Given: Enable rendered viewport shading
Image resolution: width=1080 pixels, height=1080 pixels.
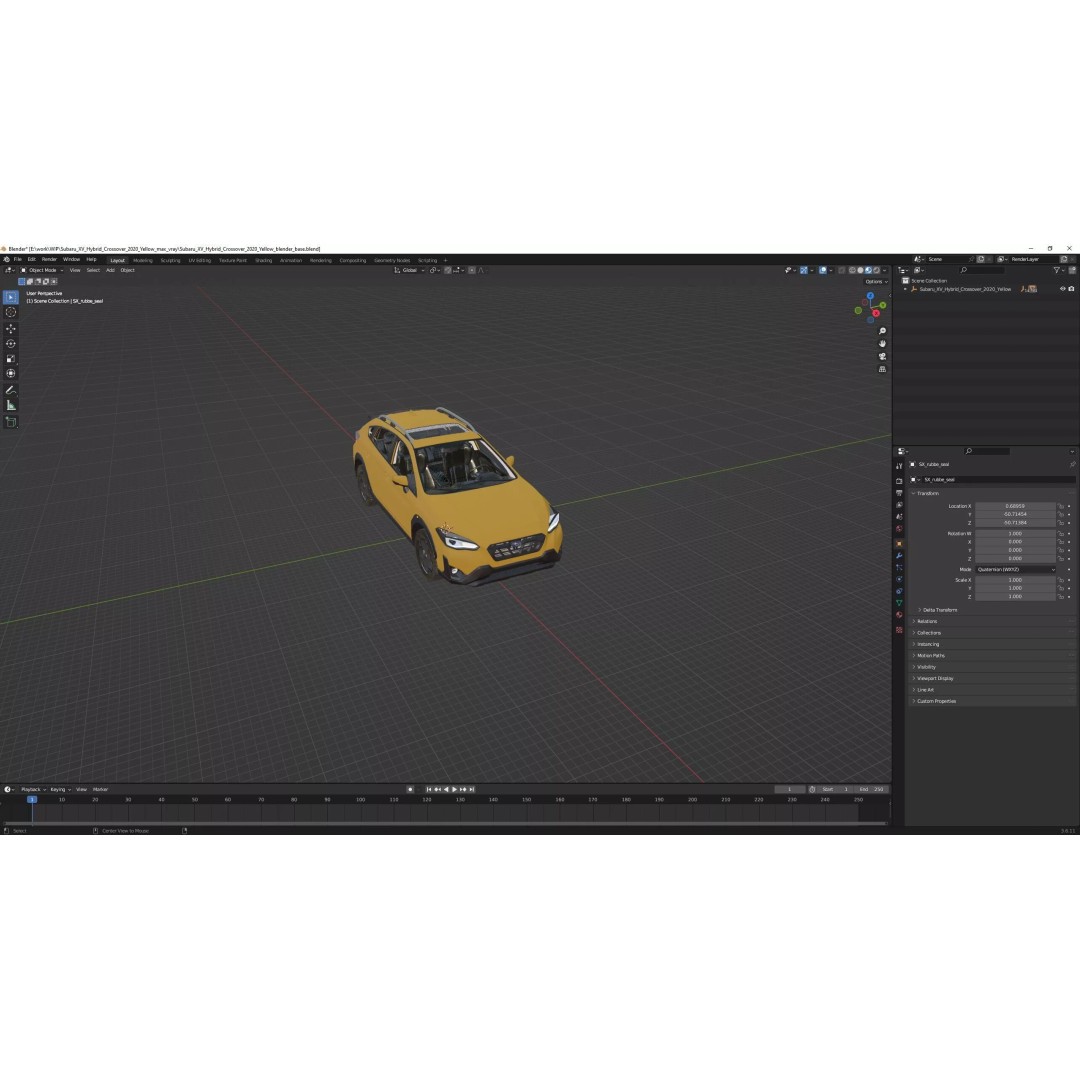Looking at the screenshot, I should click(877, 270).
